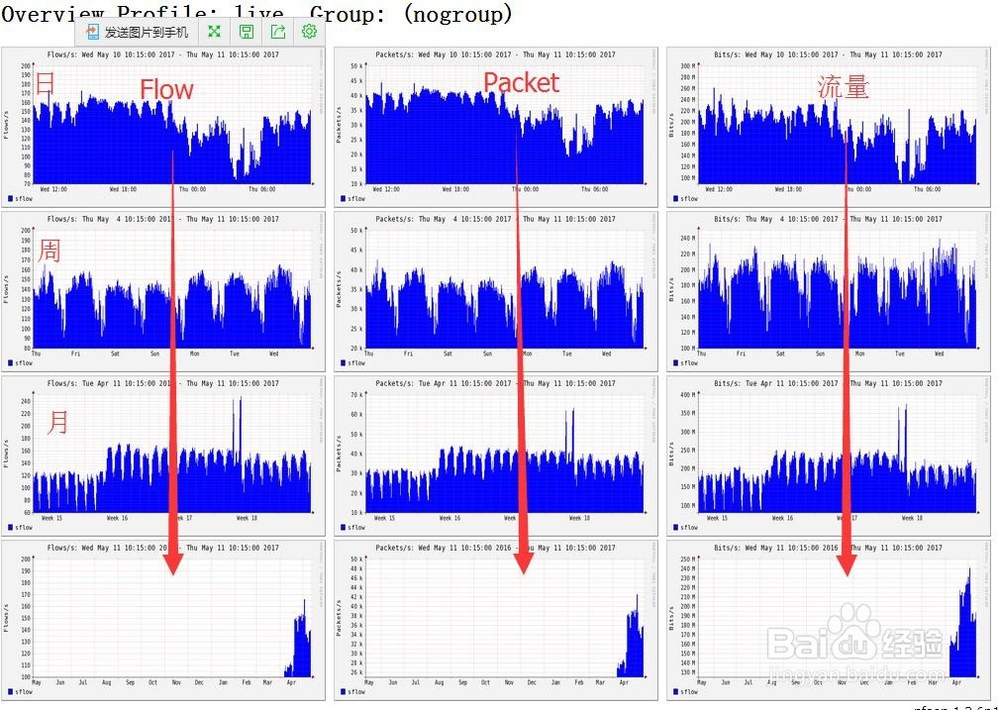Click the 发送图片到手机 button
1000x710 pixels.
[x=137, y=32]
